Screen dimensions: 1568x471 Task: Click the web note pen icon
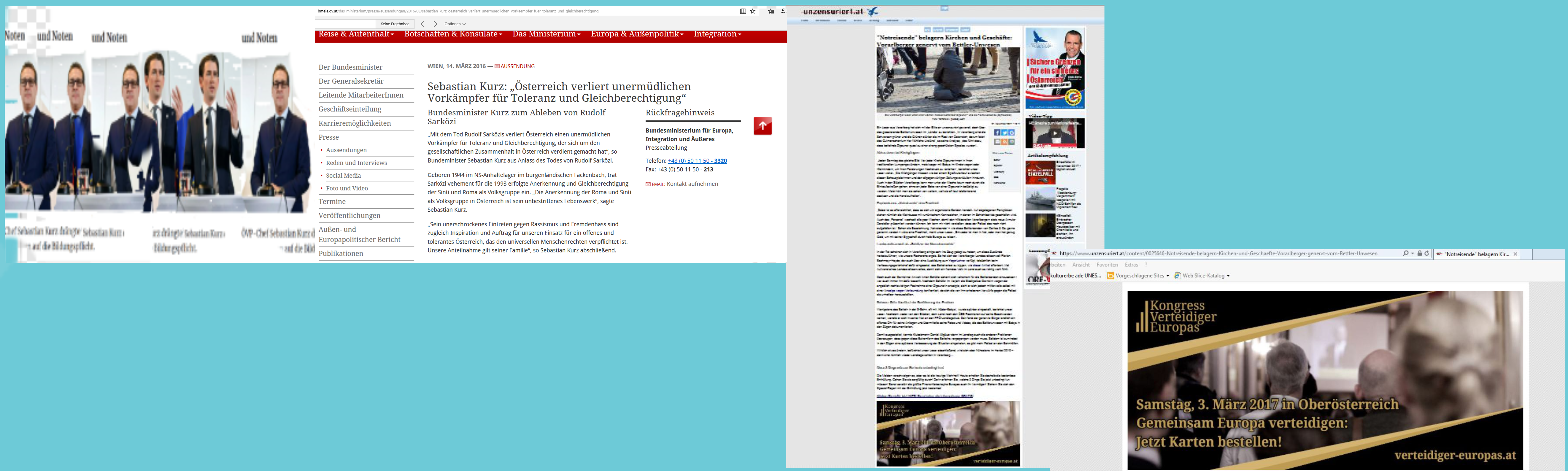(783, 11)
